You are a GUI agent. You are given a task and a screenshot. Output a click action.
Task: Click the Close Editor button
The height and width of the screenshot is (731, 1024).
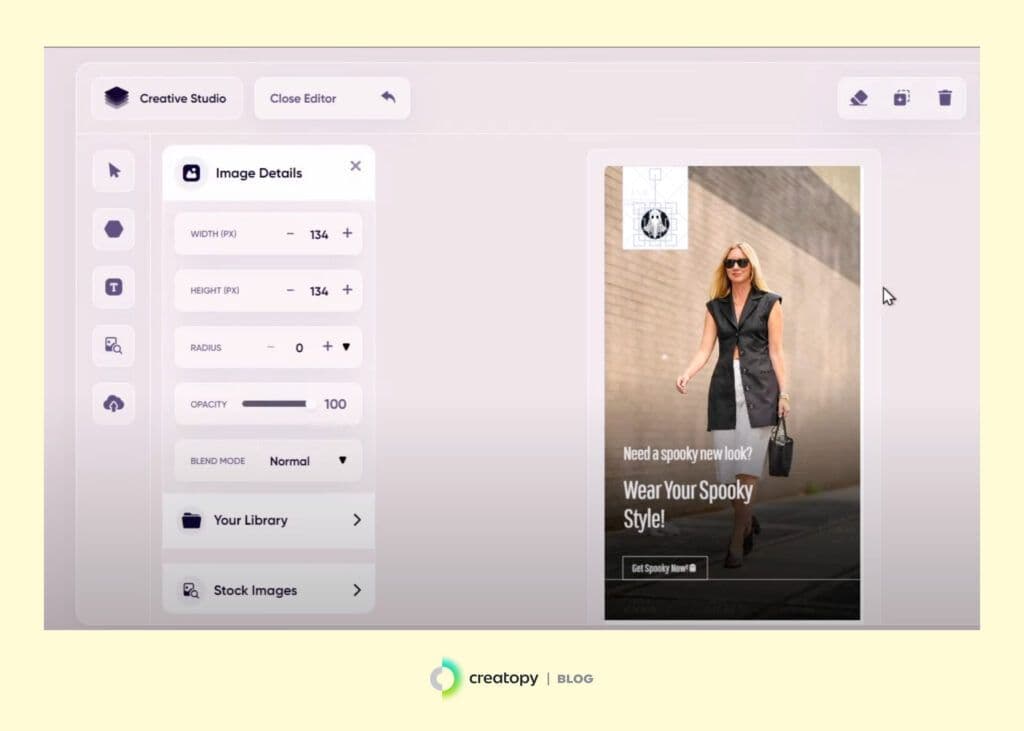(x=303, y=98)
